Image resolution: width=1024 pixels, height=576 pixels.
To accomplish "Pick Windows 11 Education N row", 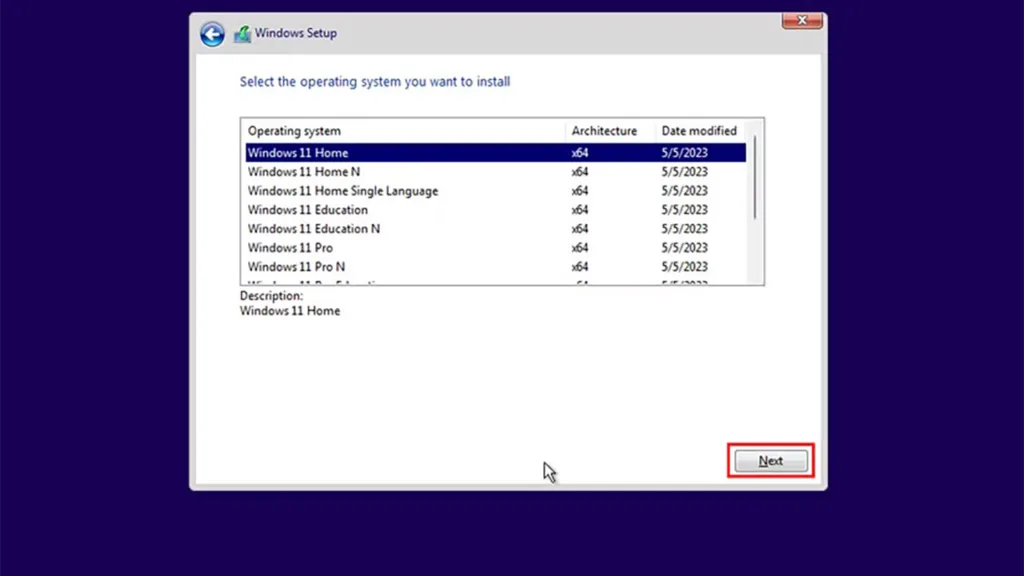I will click(496, 229).
